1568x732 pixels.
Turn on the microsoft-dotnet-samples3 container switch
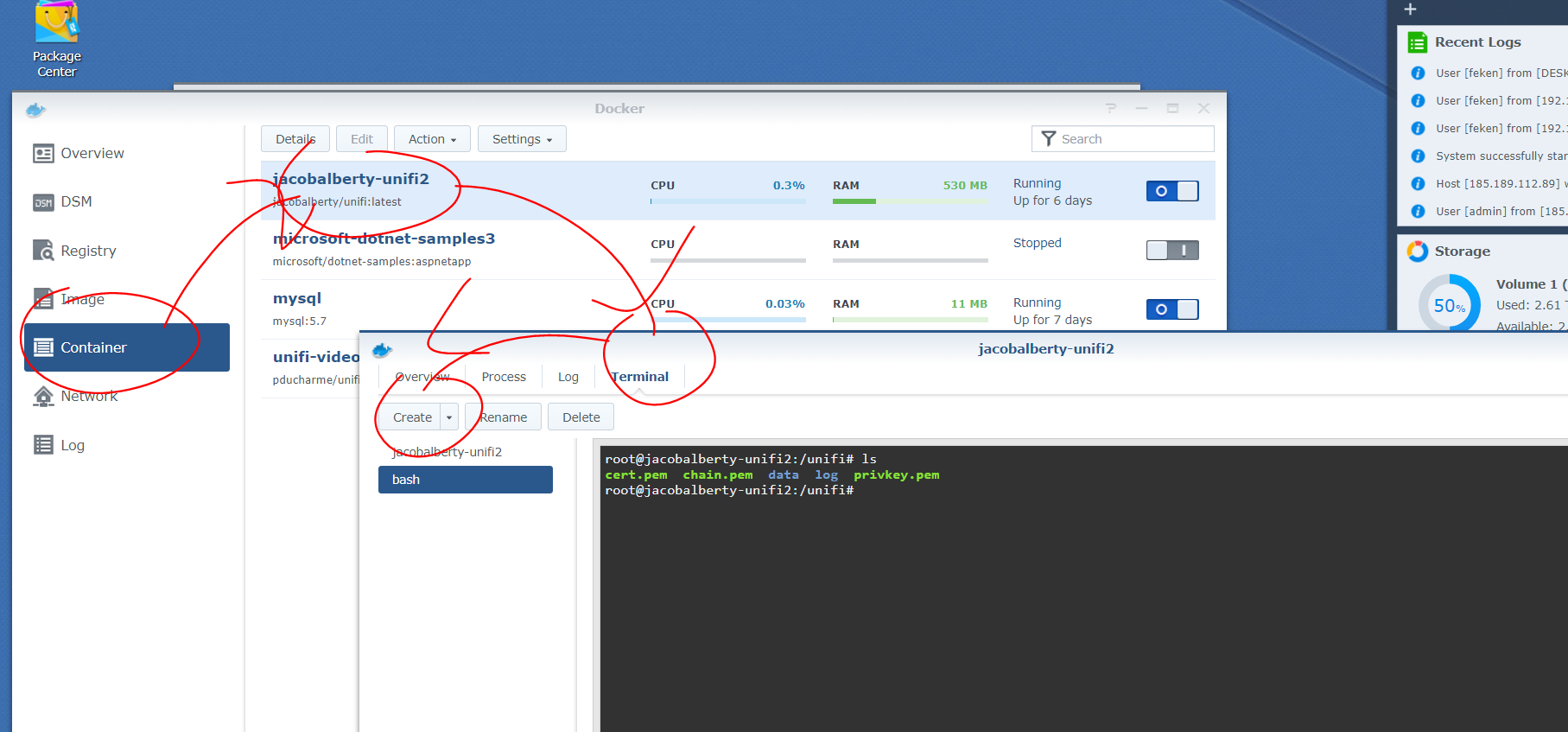tap(1172, 251)
